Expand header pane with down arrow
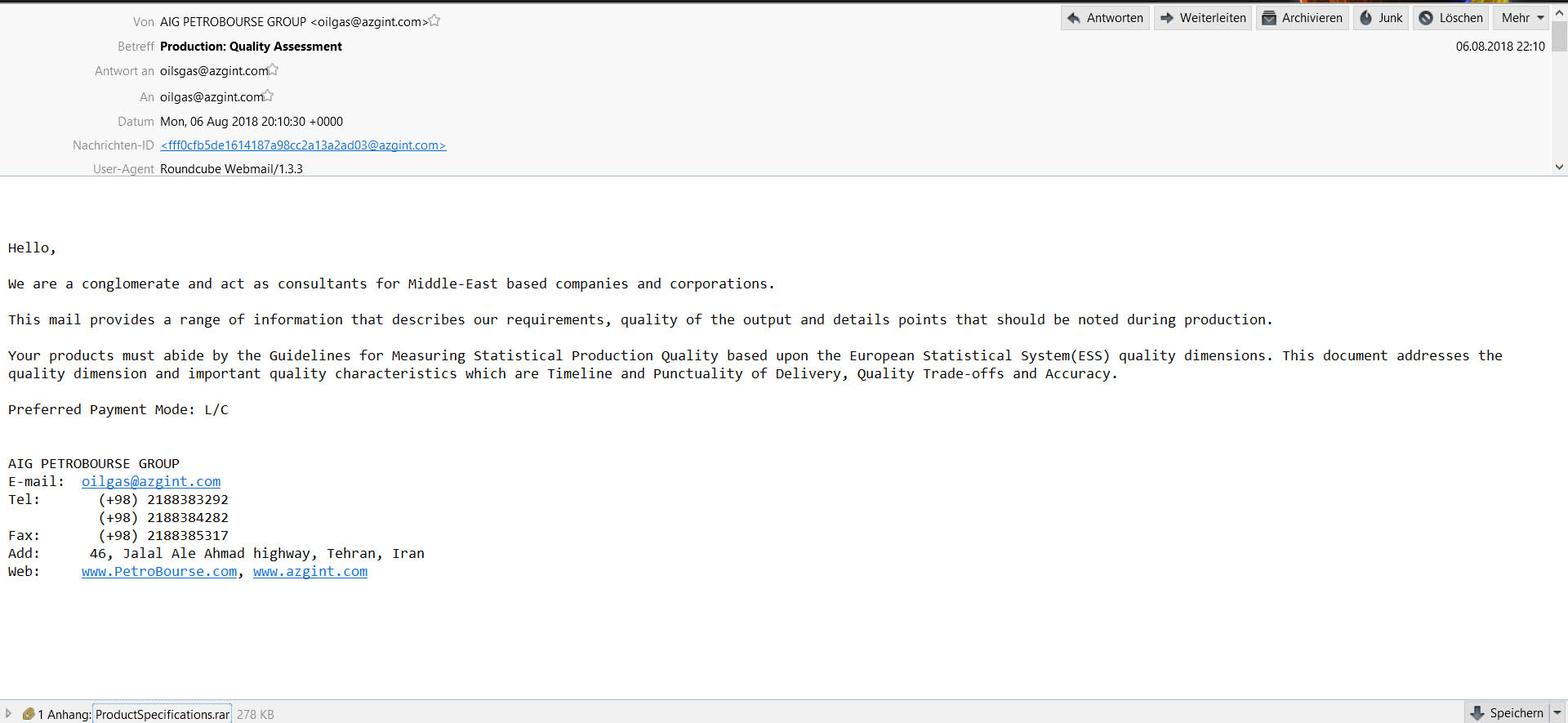 pyautogui.click(x=1559, y=167)
